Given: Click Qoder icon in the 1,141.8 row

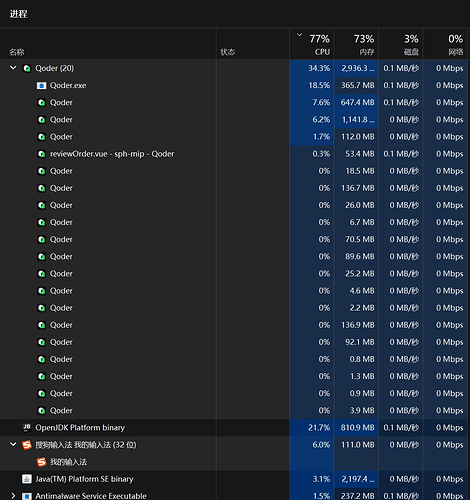Looking at the screenshot, I should tap(41, 120).
